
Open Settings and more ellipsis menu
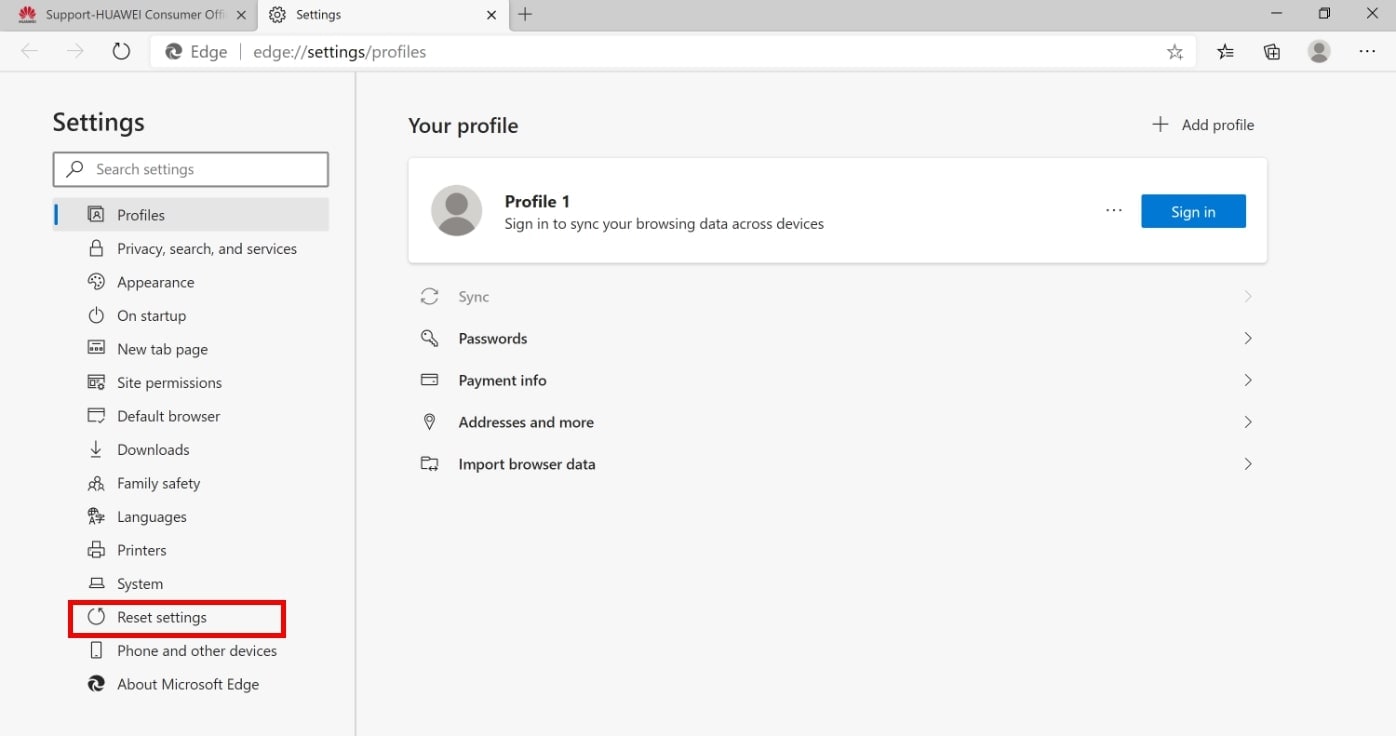[1367, 52]
